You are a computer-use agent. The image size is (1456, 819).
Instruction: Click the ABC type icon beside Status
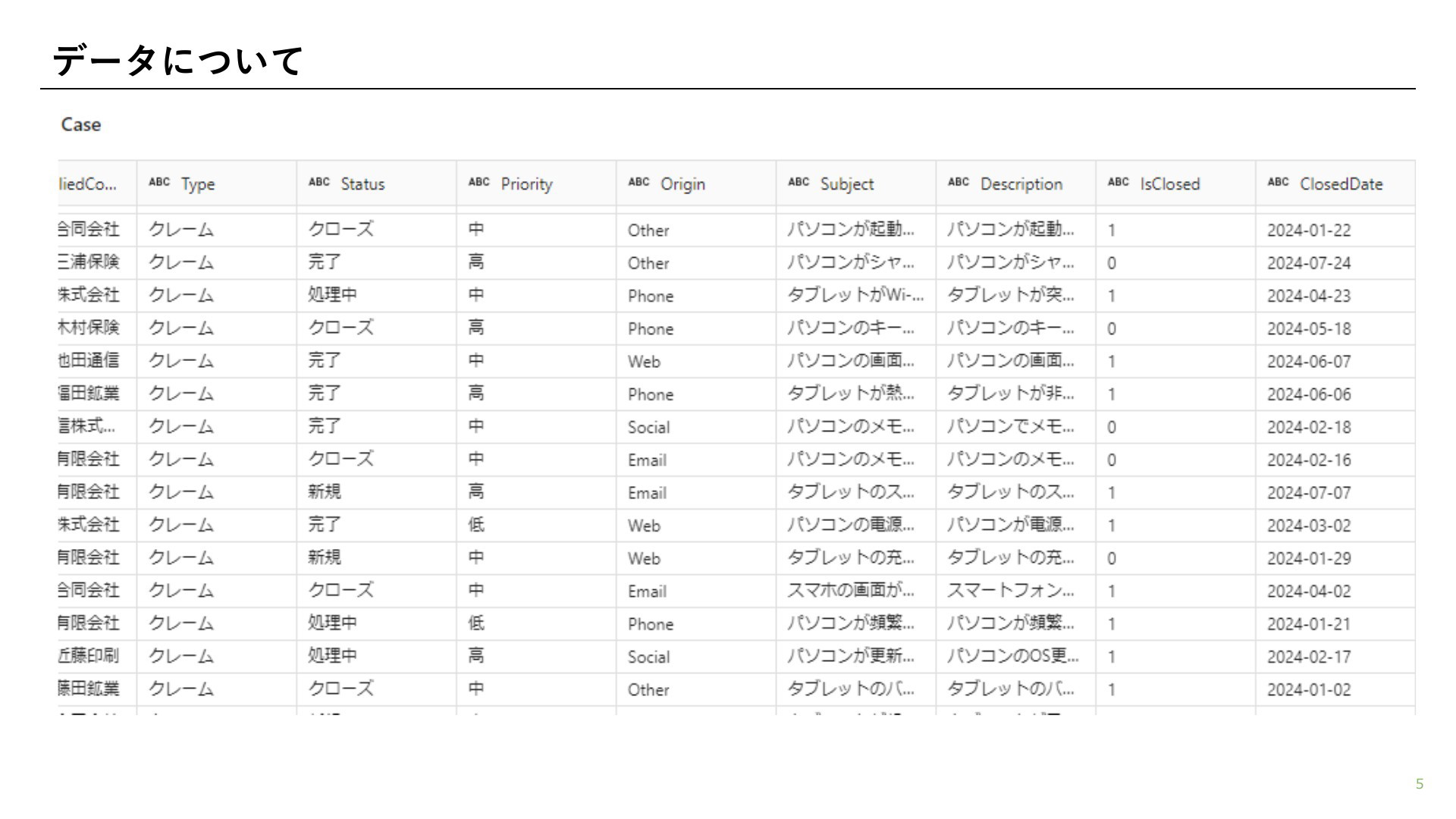tap(319, 182)
